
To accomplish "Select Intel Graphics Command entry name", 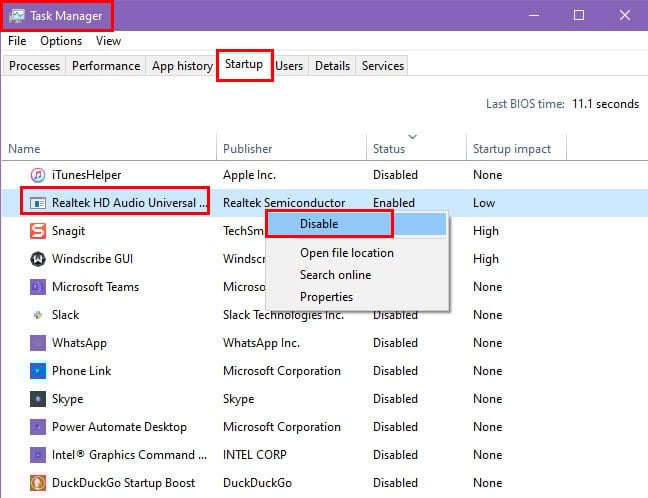I will (129, 455).
